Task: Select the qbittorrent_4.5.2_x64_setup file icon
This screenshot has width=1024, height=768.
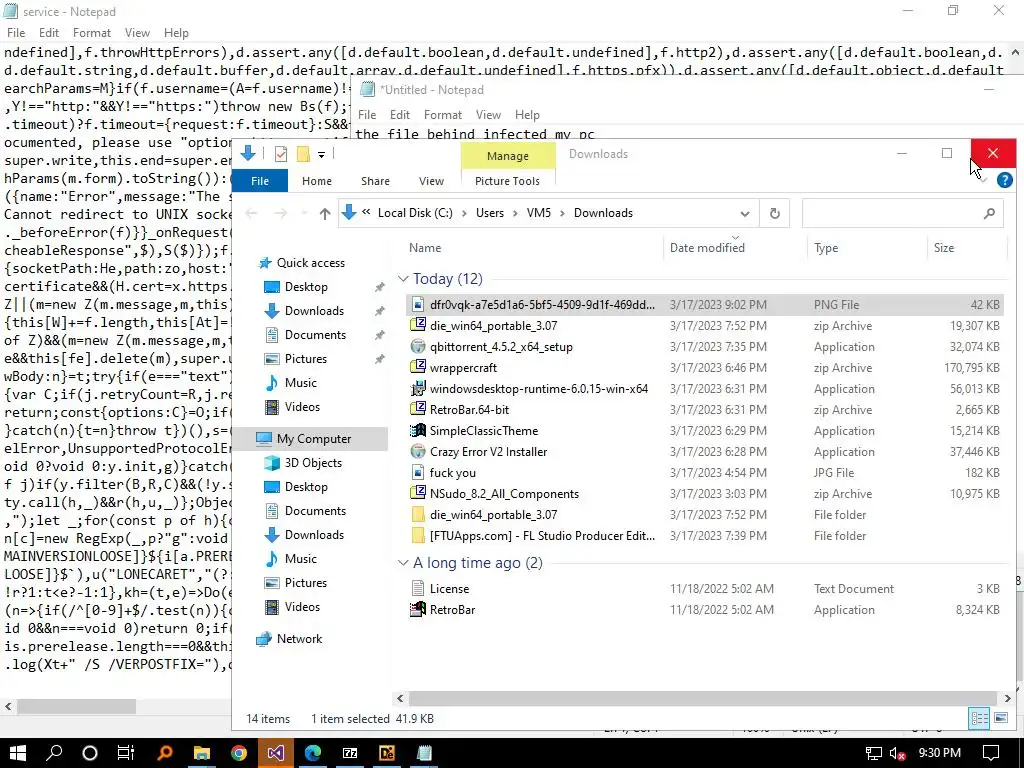Action: coord(417,347)
